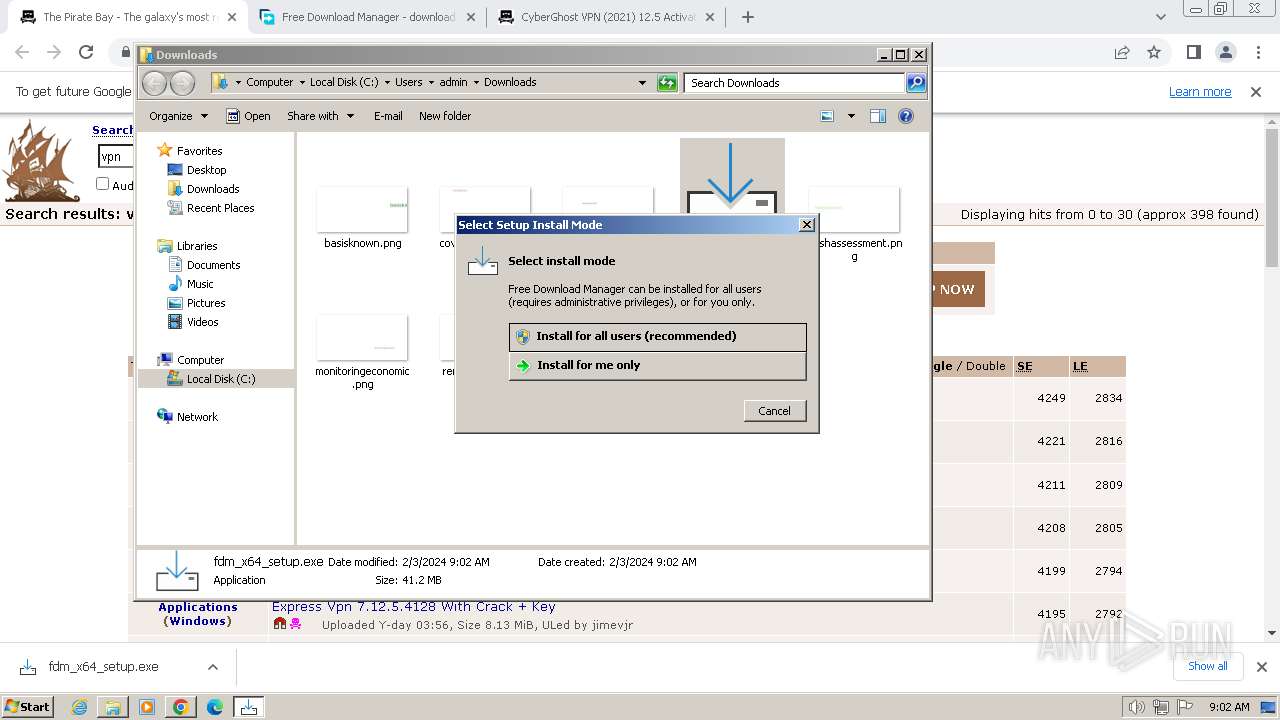
Task: Open the Chrome profile avatar
Action: (x=1226, y=52)
